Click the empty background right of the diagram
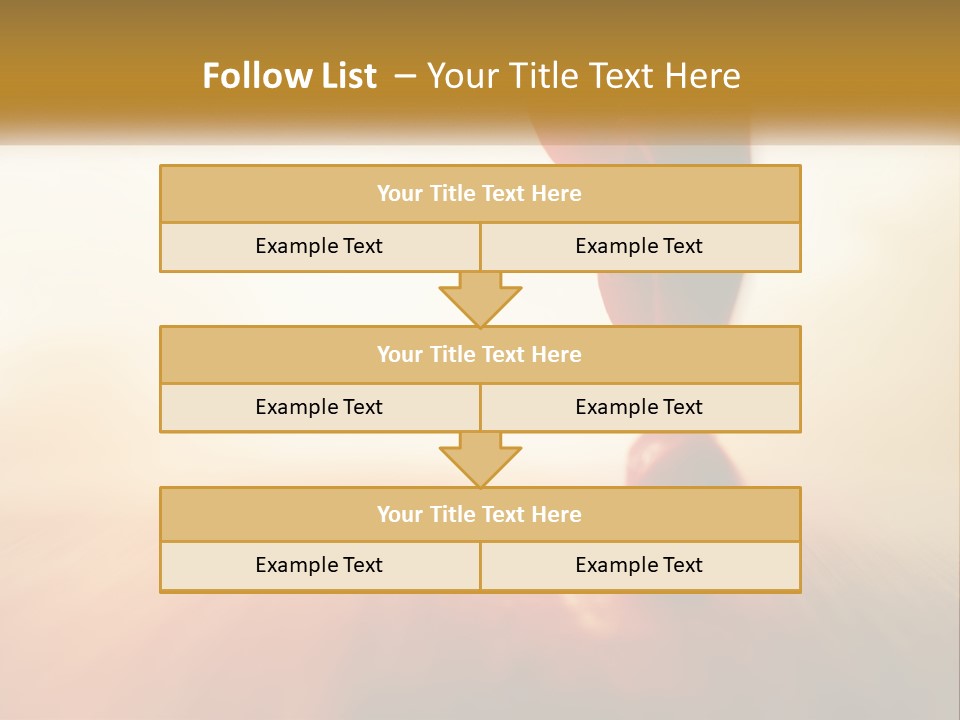Viewport: 960px width, 720px height. 880,380
